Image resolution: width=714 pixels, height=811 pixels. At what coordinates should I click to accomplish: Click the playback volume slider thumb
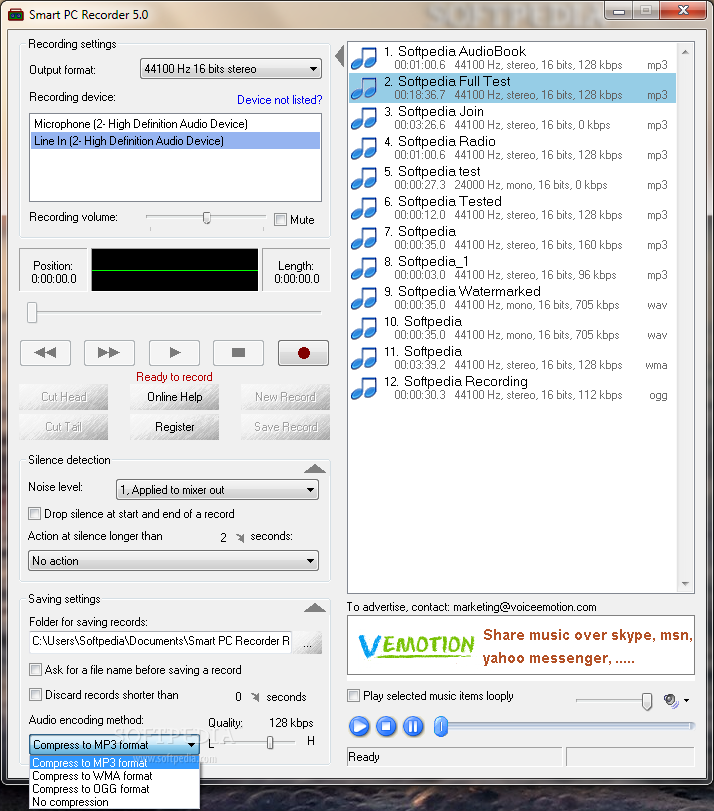tap(647, 701)
